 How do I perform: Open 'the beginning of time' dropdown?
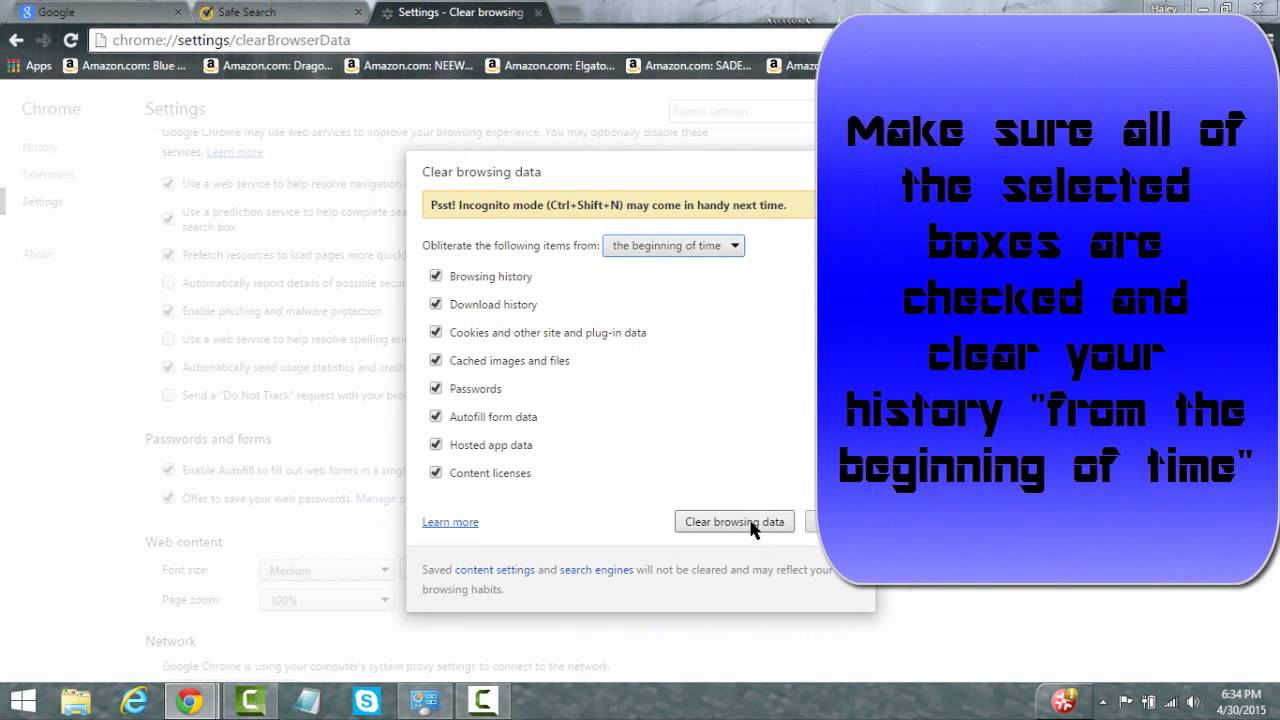(673, 245)
